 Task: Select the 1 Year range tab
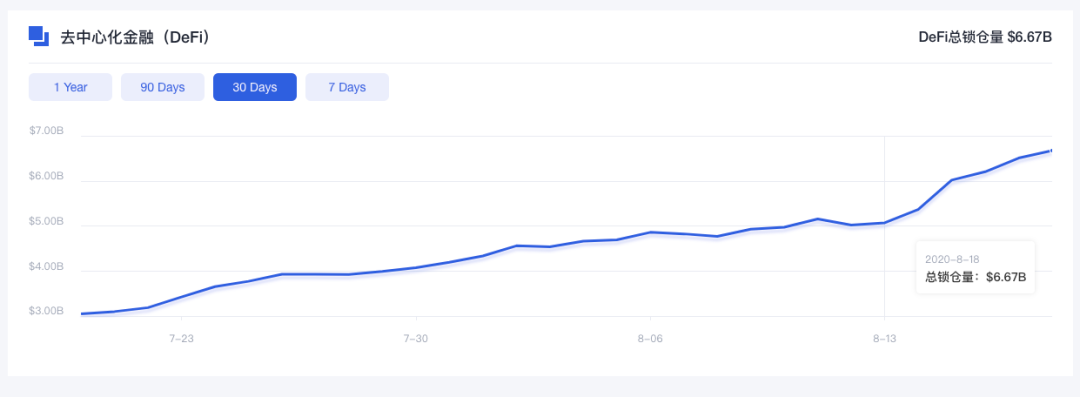pyautogui.click(x=70, y=88)
